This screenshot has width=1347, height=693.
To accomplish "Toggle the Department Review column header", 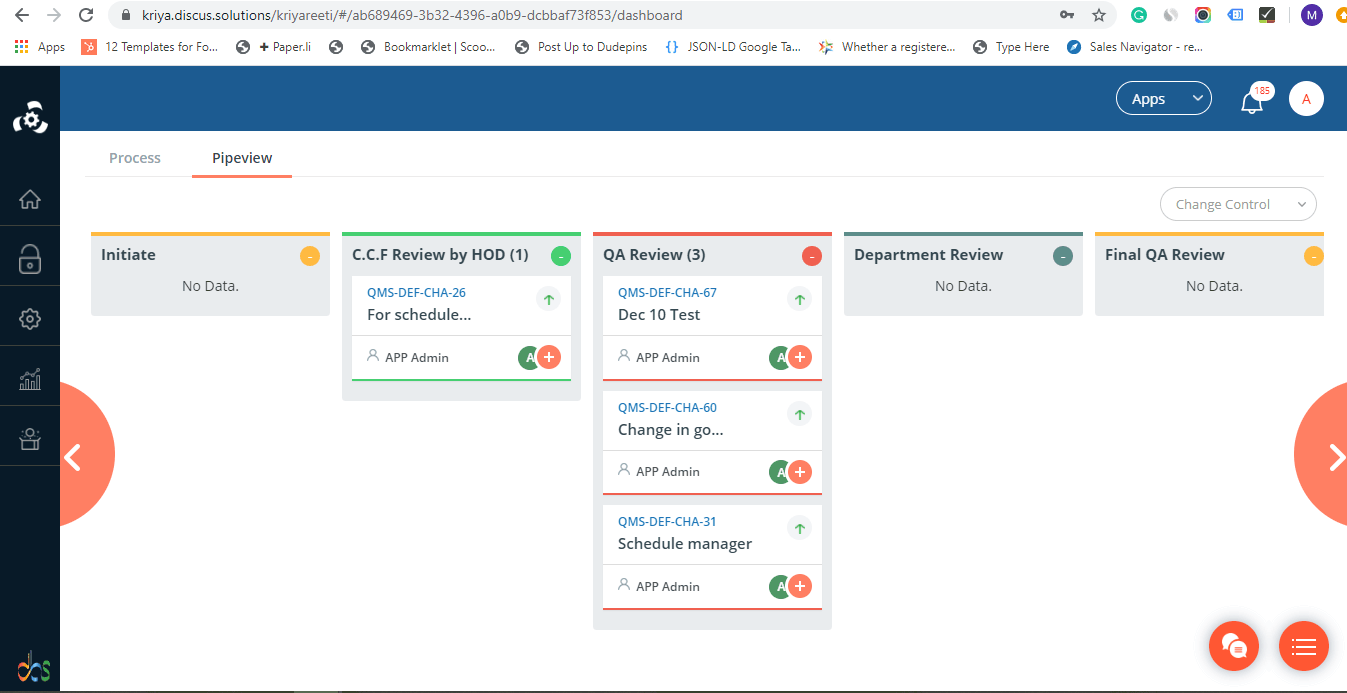I will [x=1062, y=255].
